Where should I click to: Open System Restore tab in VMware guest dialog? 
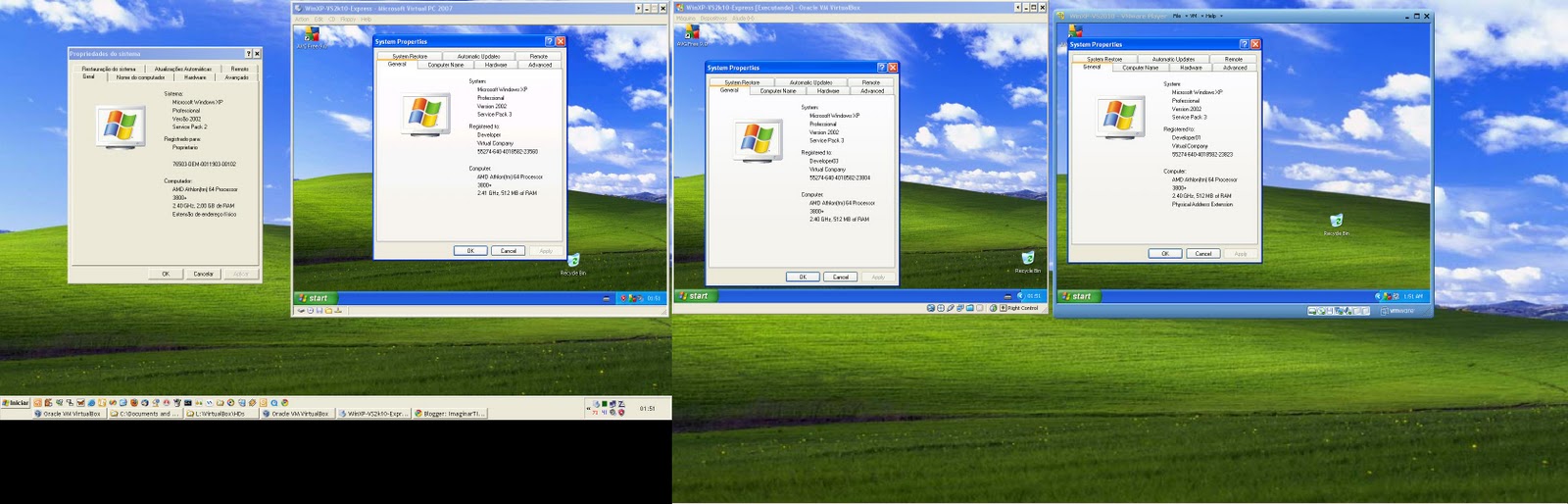click(x=1104, y=59)
